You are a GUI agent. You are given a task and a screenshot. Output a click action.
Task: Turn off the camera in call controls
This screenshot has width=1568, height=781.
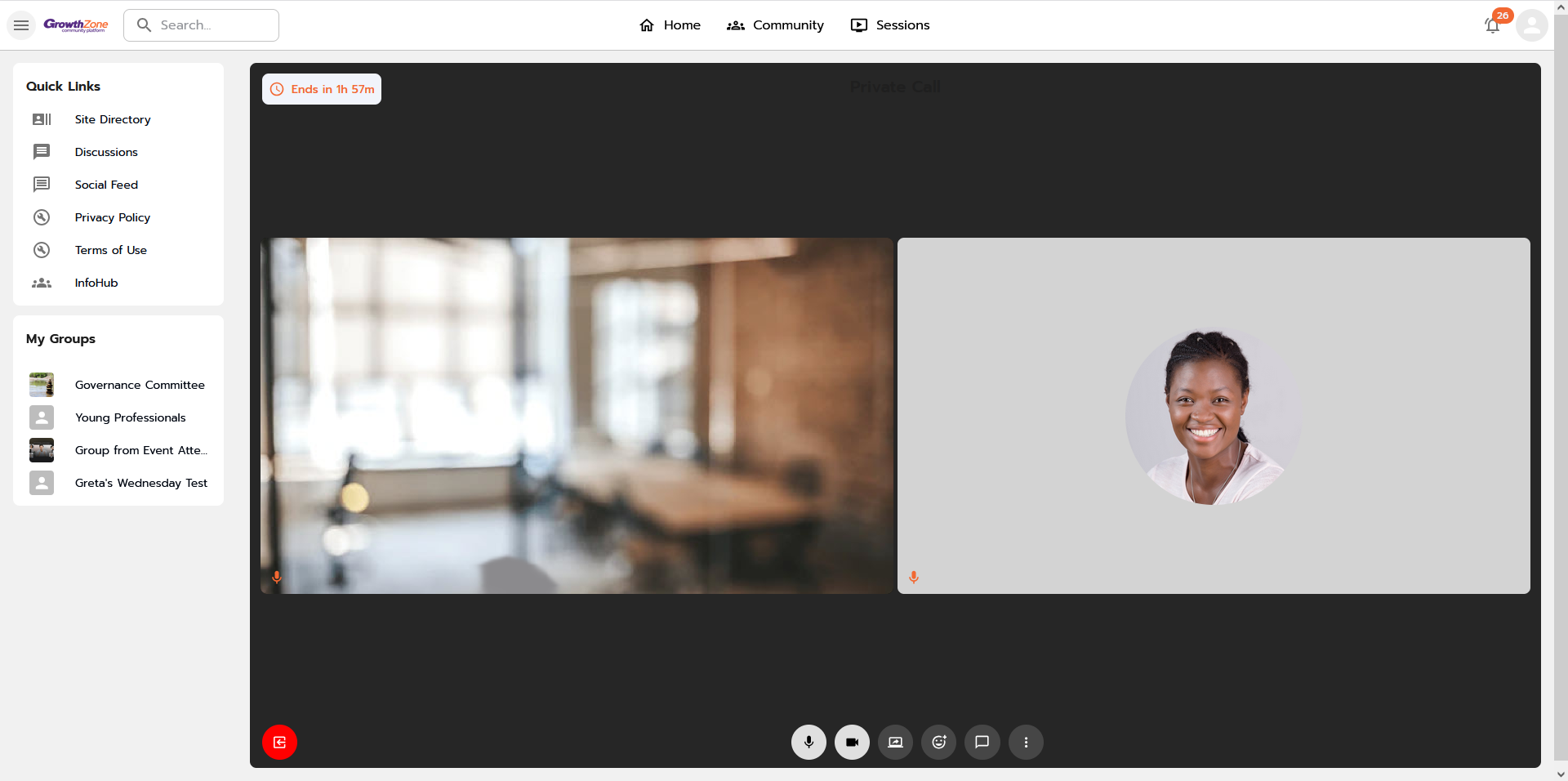(852, 743)
